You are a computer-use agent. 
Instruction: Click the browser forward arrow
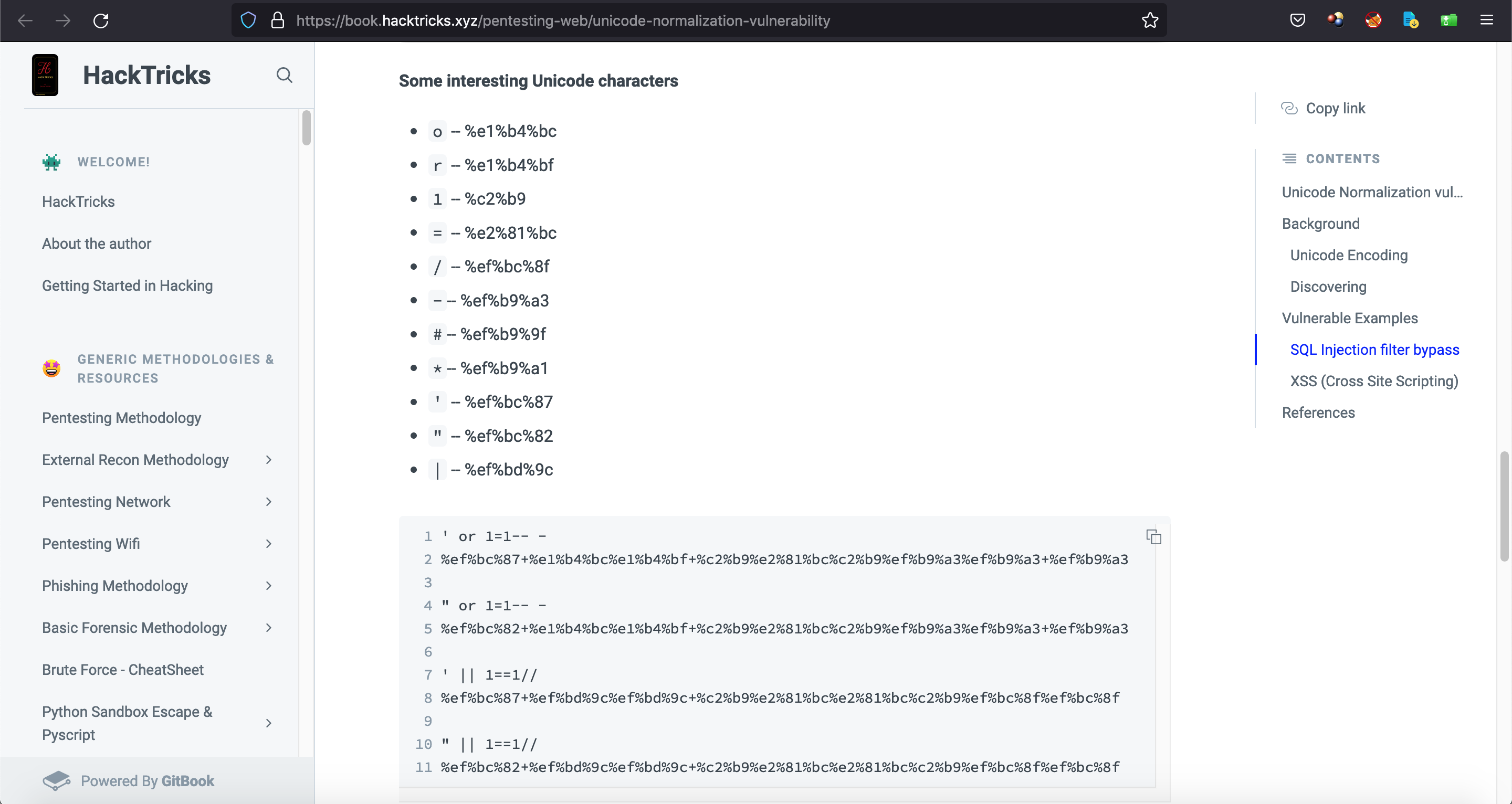click(63, 20)
